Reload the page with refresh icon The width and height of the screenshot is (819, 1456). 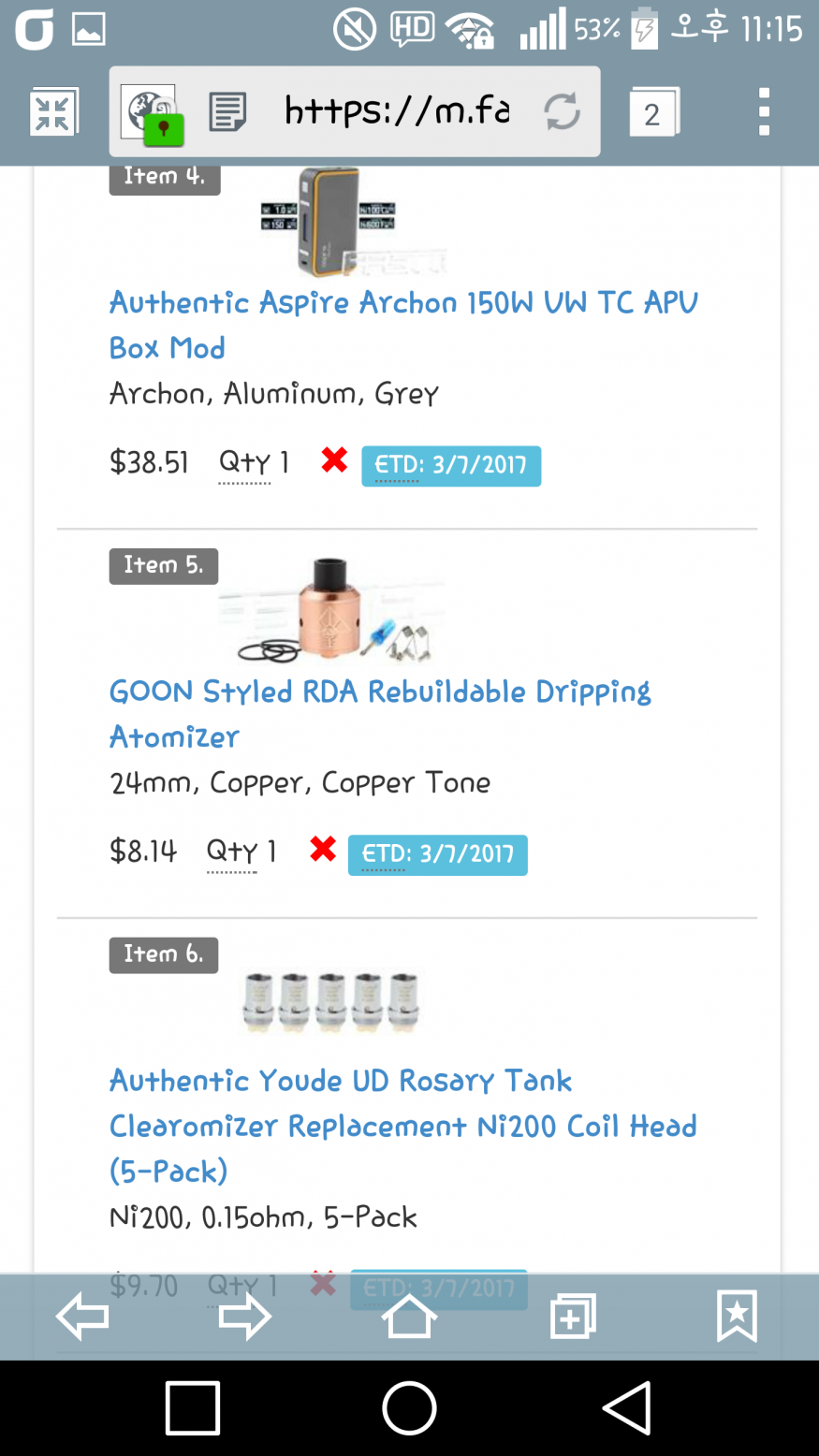coord(562,112)
